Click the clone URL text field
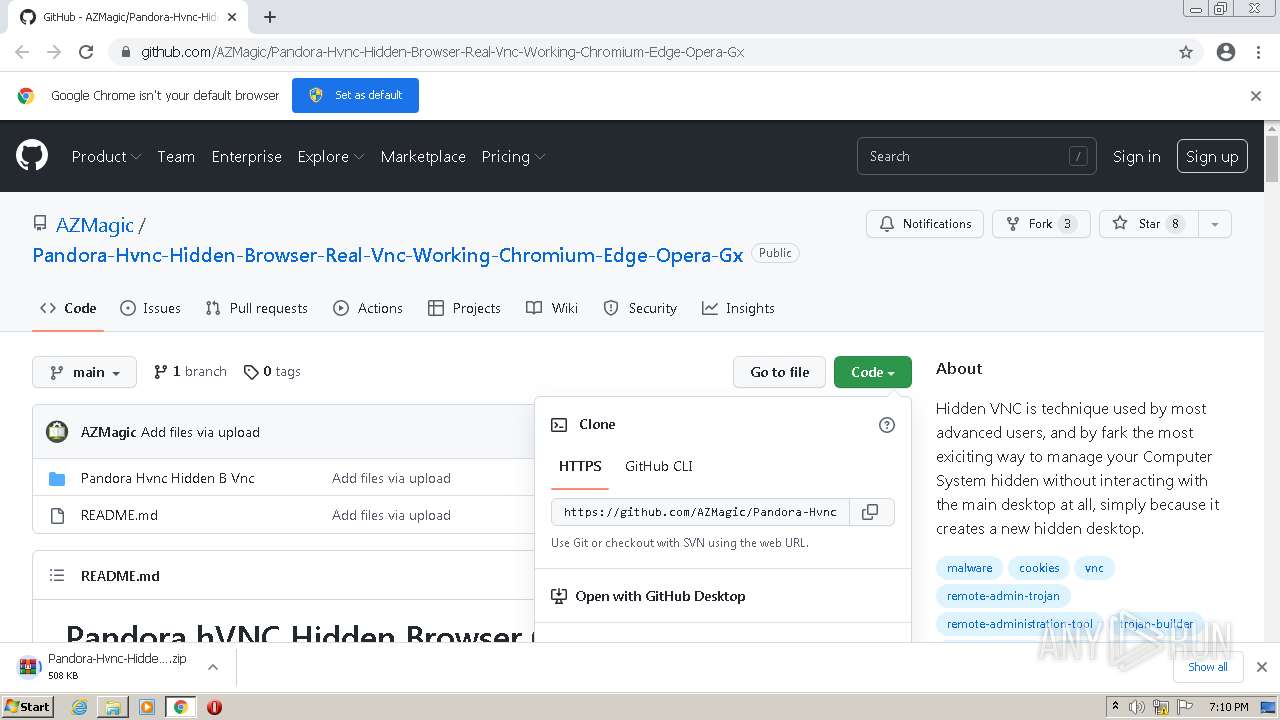Screen dimensions: 1280x720 click(x=700, y=512)
